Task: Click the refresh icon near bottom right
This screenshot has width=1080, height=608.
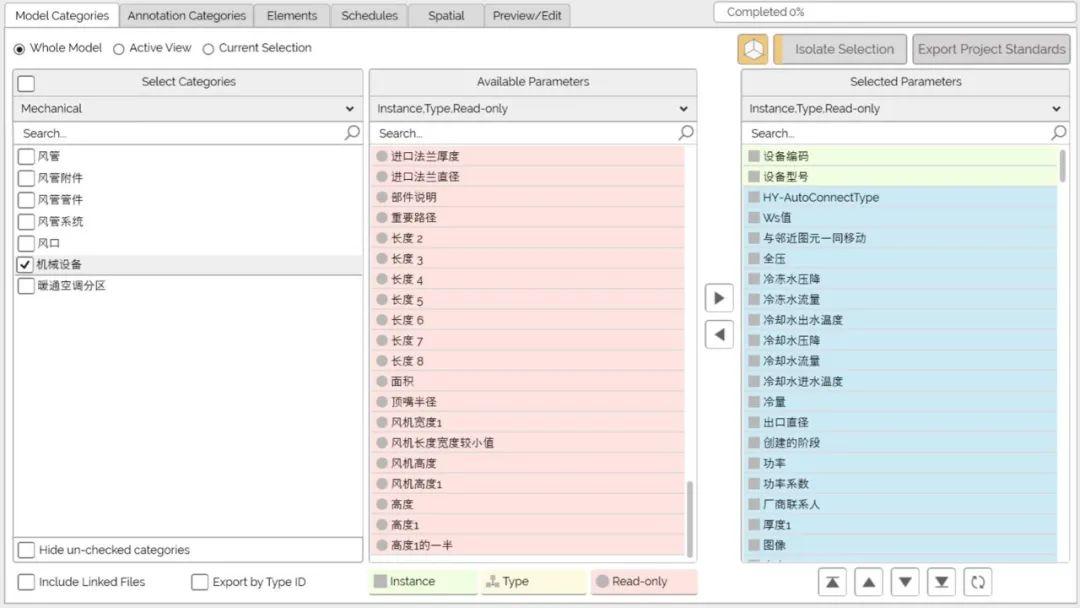Action: [x=977, y=581]
